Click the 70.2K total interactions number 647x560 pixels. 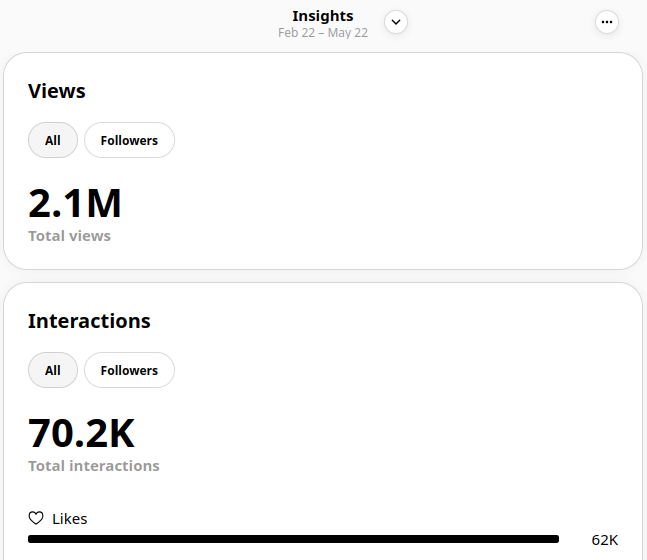(81, 433)
